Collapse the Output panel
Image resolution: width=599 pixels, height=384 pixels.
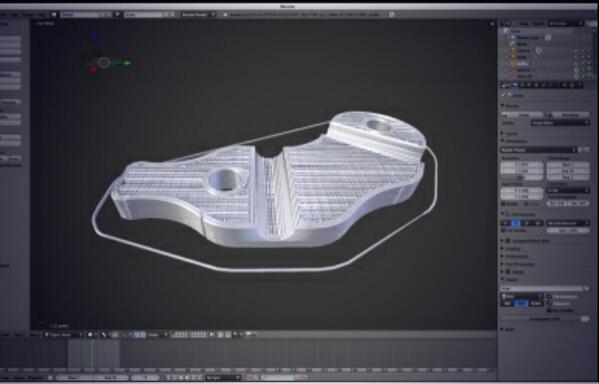point(510,280)
